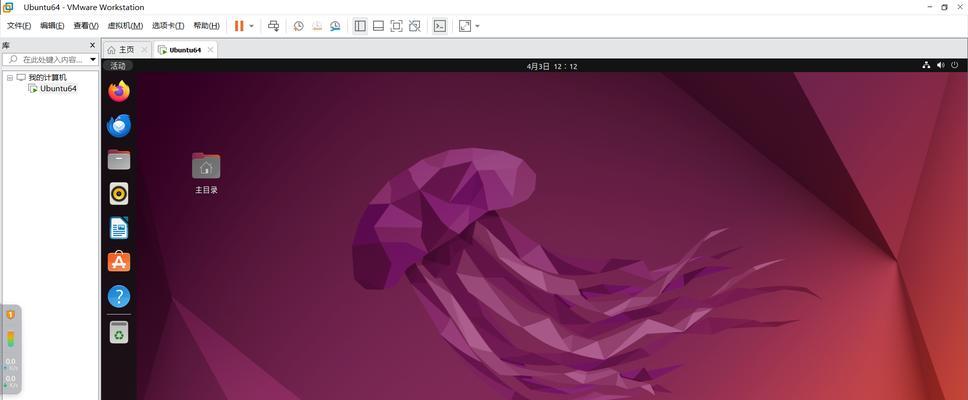Click the VMware logo in the title bar
This screenshot has height=400, width=968.
(x=8, y=7)
